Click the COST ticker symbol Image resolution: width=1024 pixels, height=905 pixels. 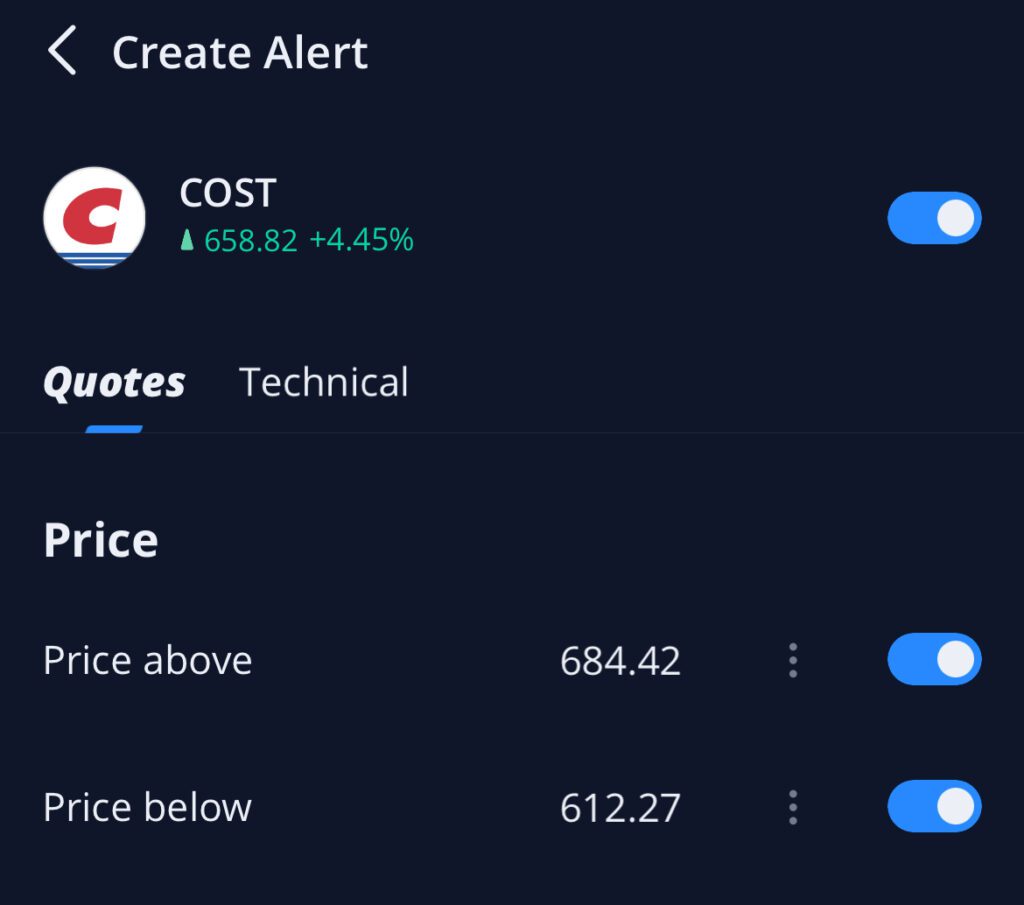227,193
